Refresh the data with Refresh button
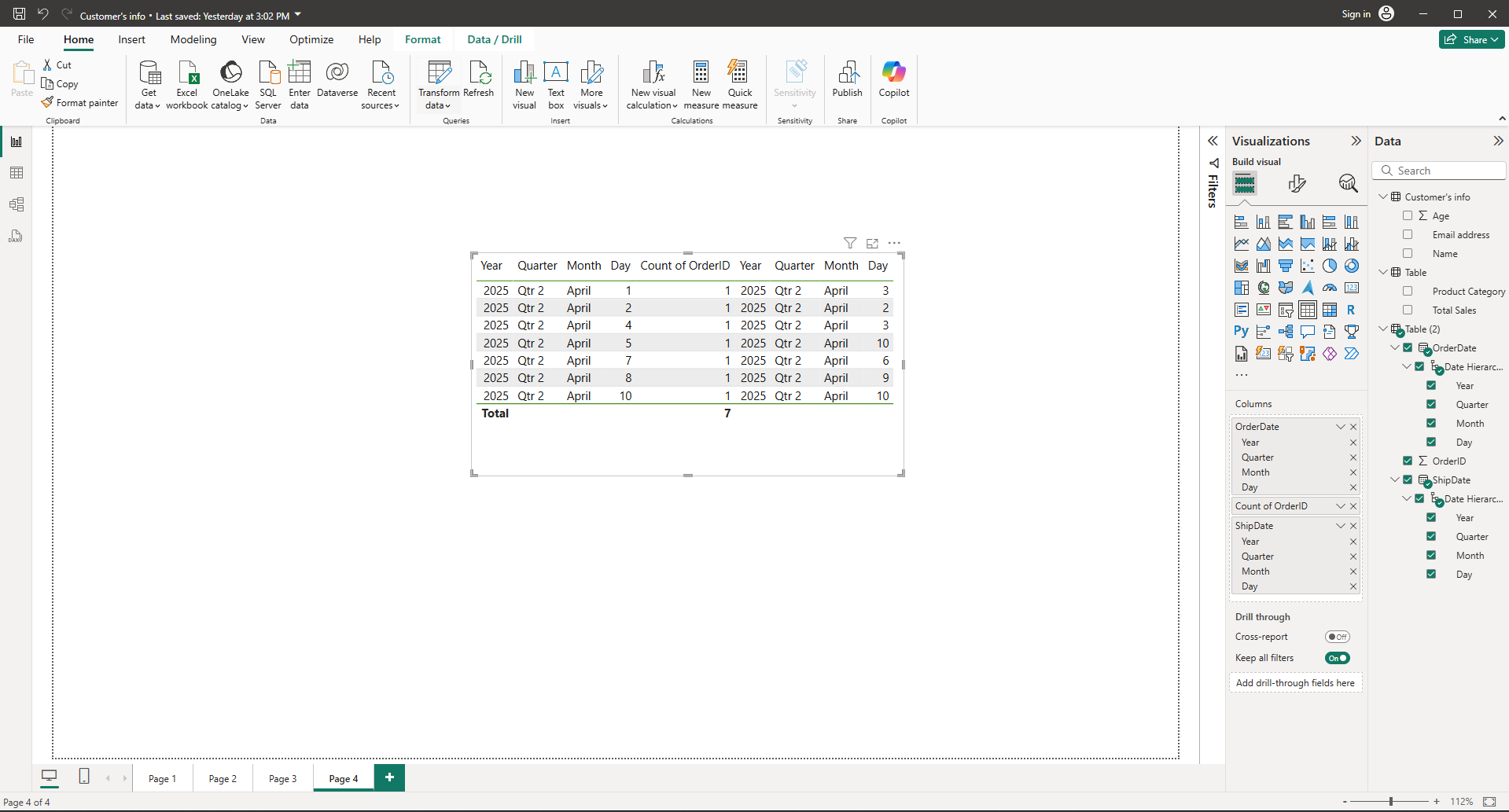 click(478, 79)
